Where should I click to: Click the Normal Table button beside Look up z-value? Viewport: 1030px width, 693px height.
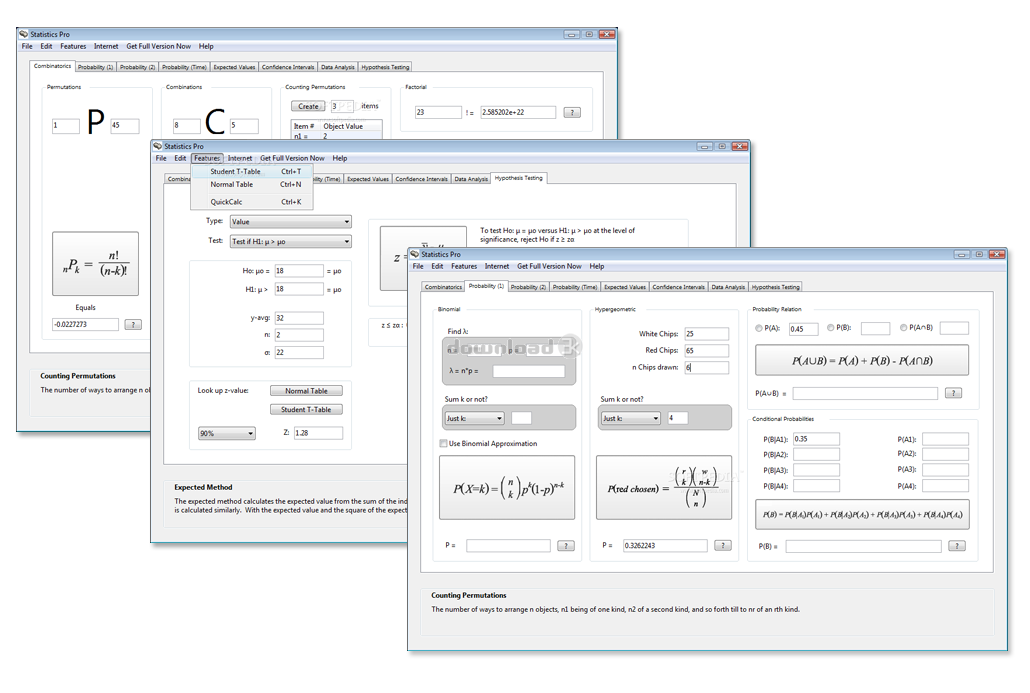[x=306, y=391]
